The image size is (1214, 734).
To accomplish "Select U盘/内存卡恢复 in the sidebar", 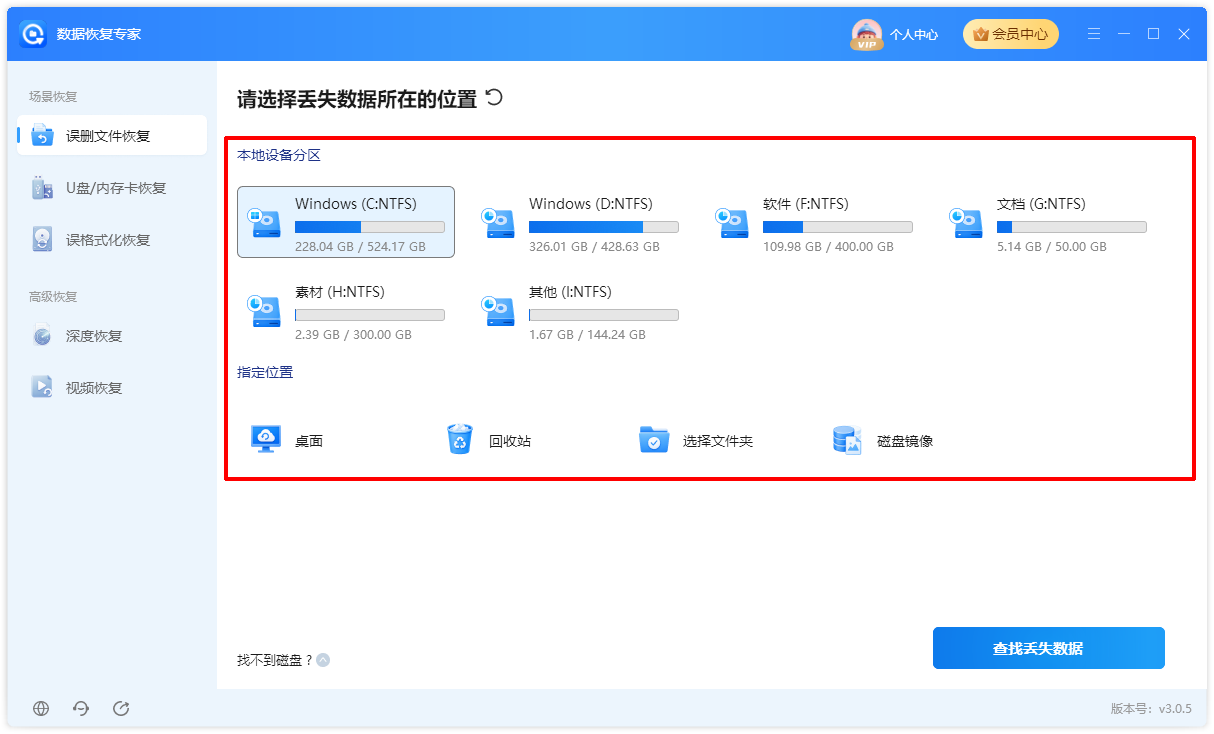I will [112, 188].
